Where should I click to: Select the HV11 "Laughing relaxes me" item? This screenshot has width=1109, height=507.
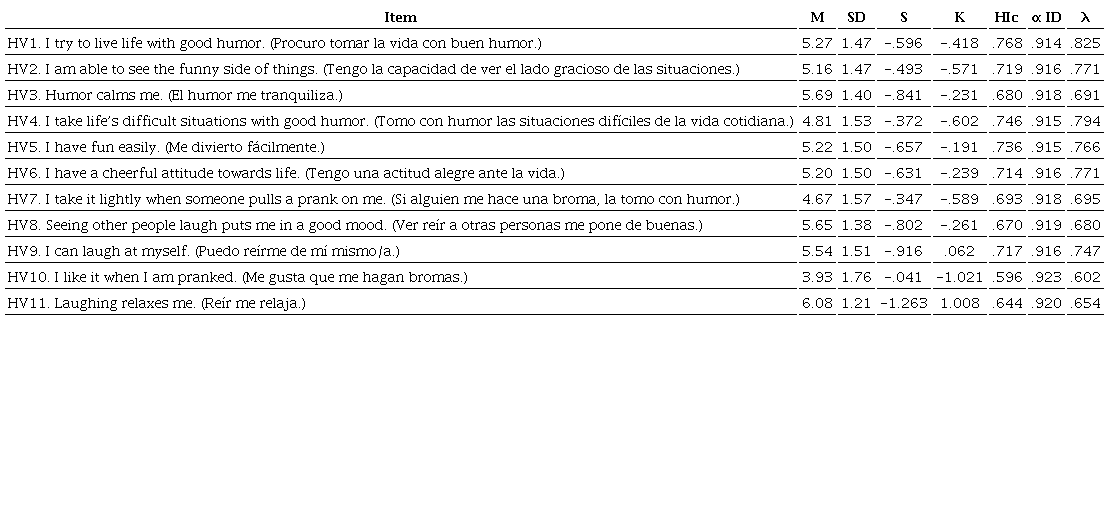pos(156,303)
